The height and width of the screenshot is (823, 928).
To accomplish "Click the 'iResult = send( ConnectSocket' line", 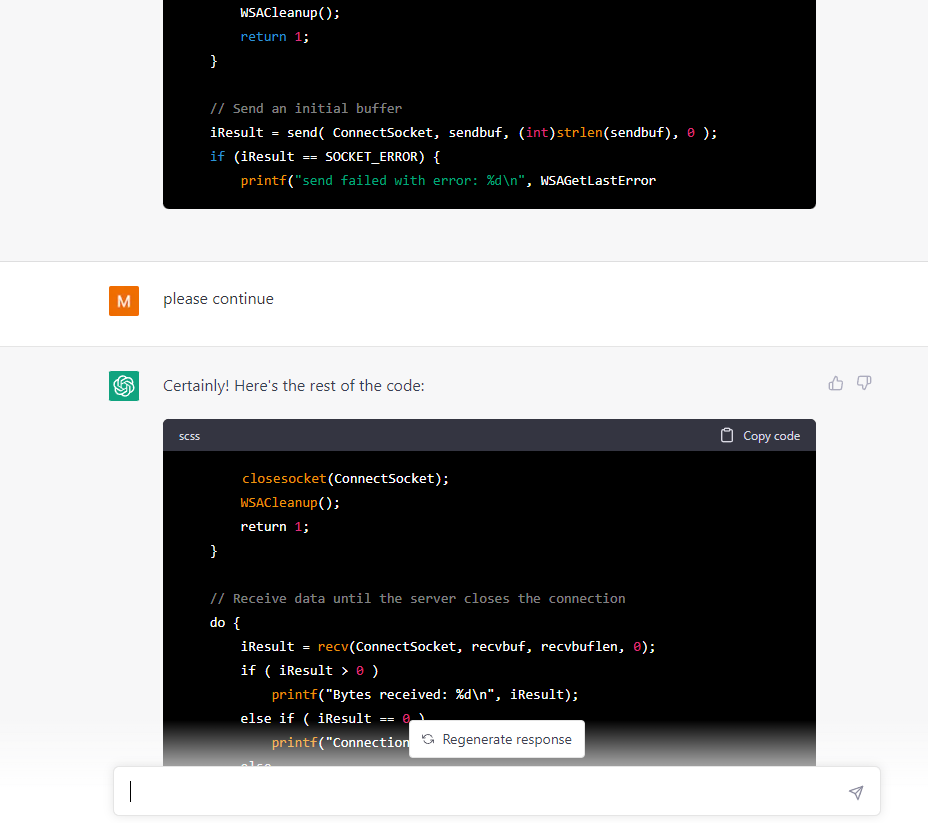I will coord(463,133).
